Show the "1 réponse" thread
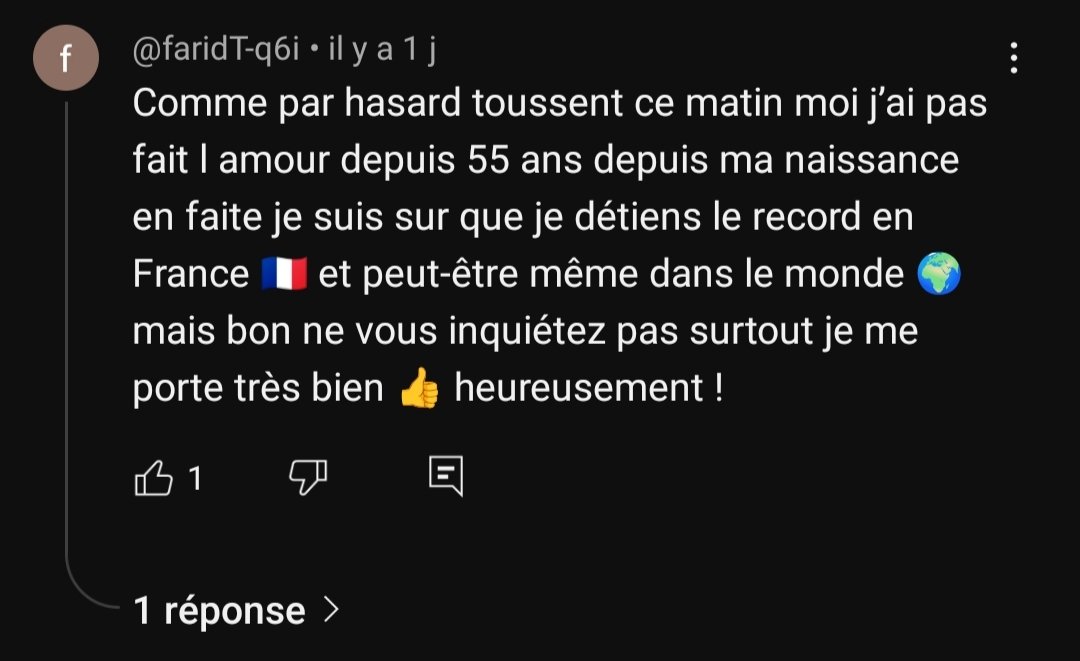 click(x=219, y=610)
